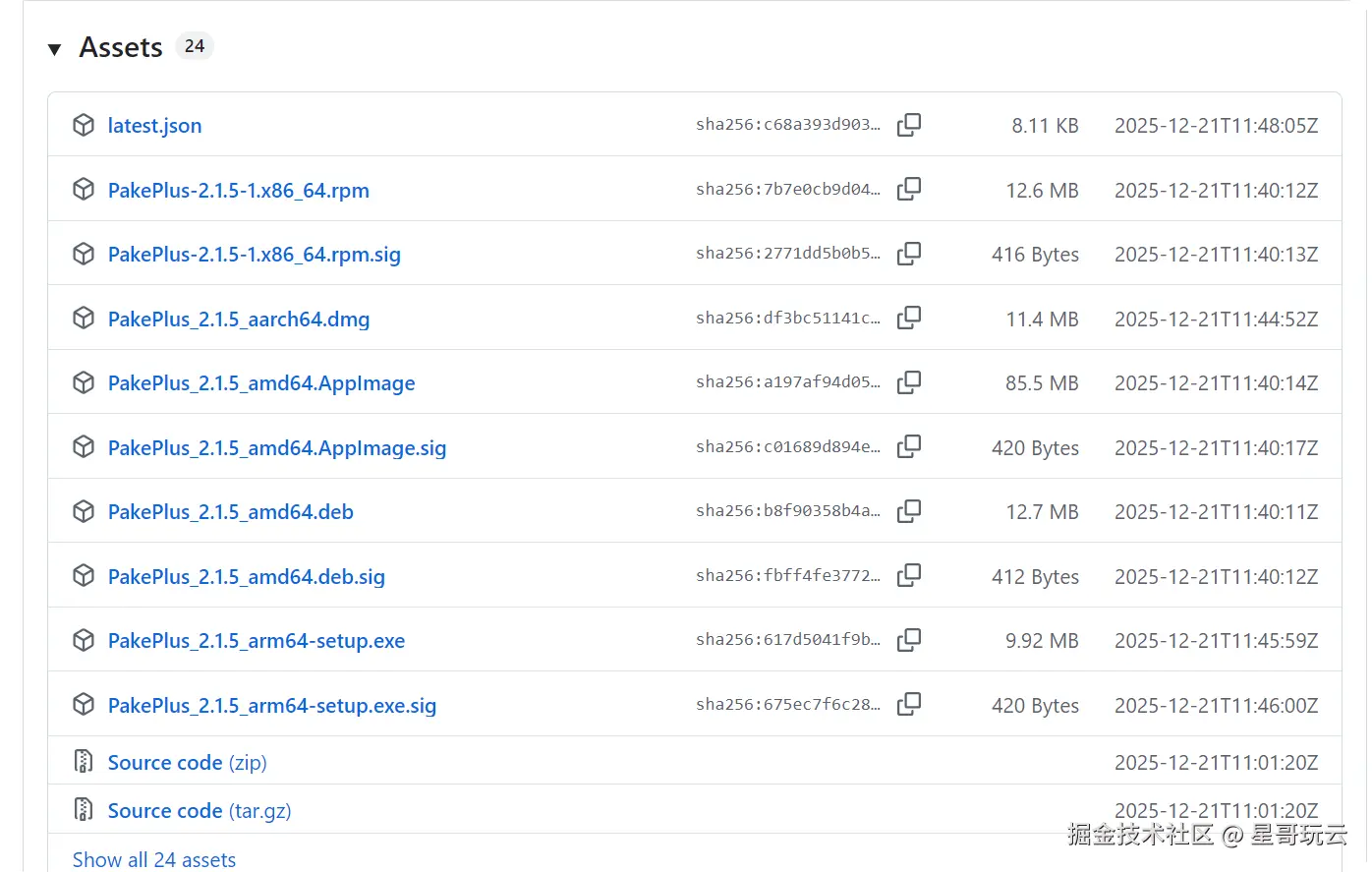Copy the hash of PakePlus_2.1.5_amd64.deb.sig
The height and width of the screenshot is (872, 1372).
tap(909, 575)
